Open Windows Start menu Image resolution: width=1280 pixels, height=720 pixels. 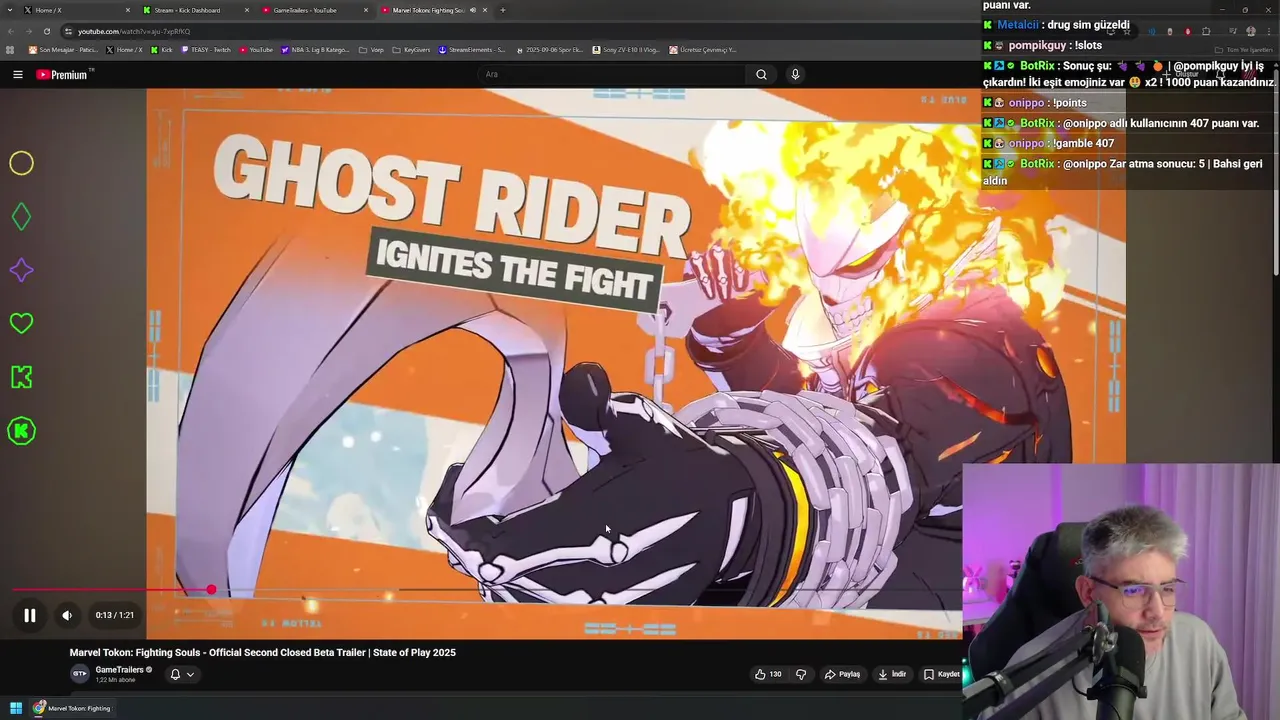(x=16, y=708)
